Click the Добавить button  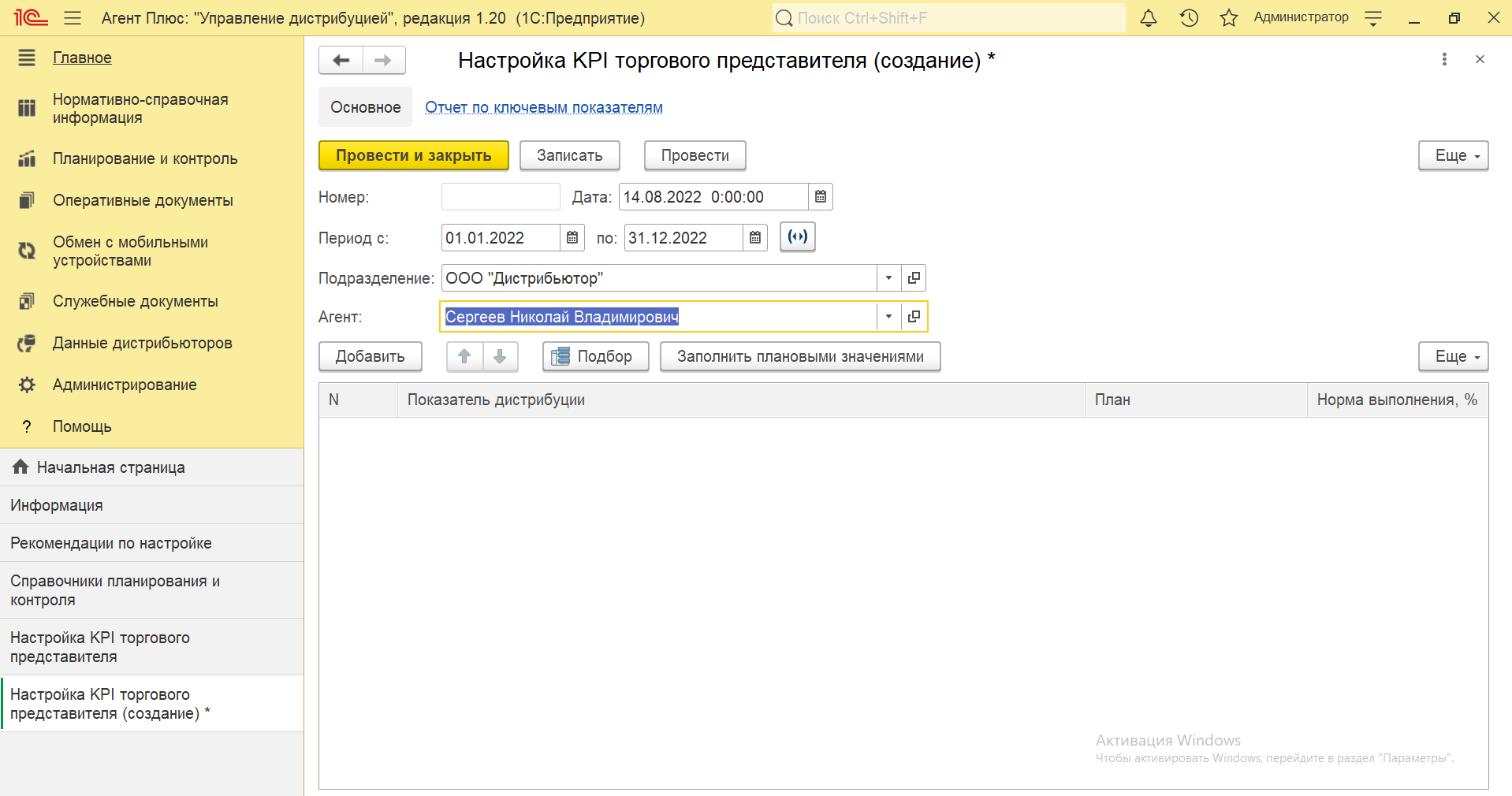371,356
